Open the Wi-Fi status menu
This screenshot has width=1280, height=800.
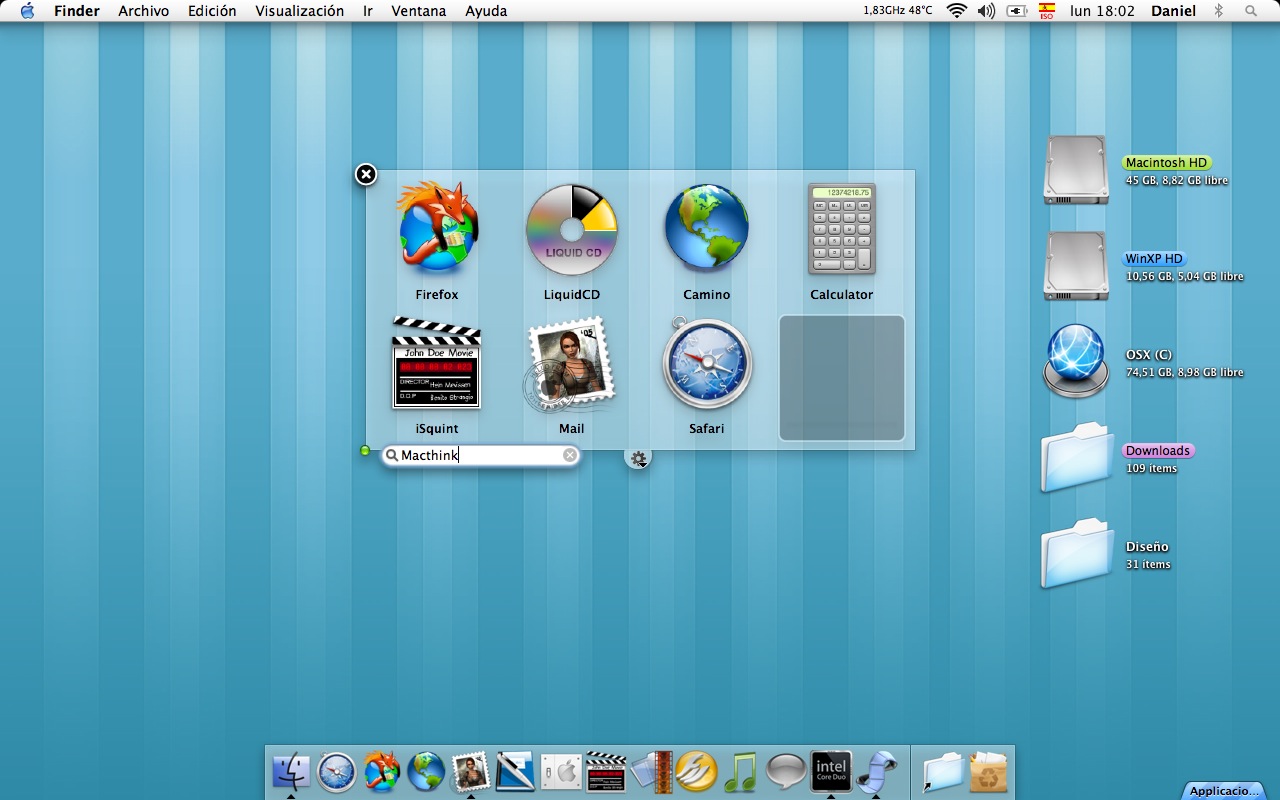(957, 11)
